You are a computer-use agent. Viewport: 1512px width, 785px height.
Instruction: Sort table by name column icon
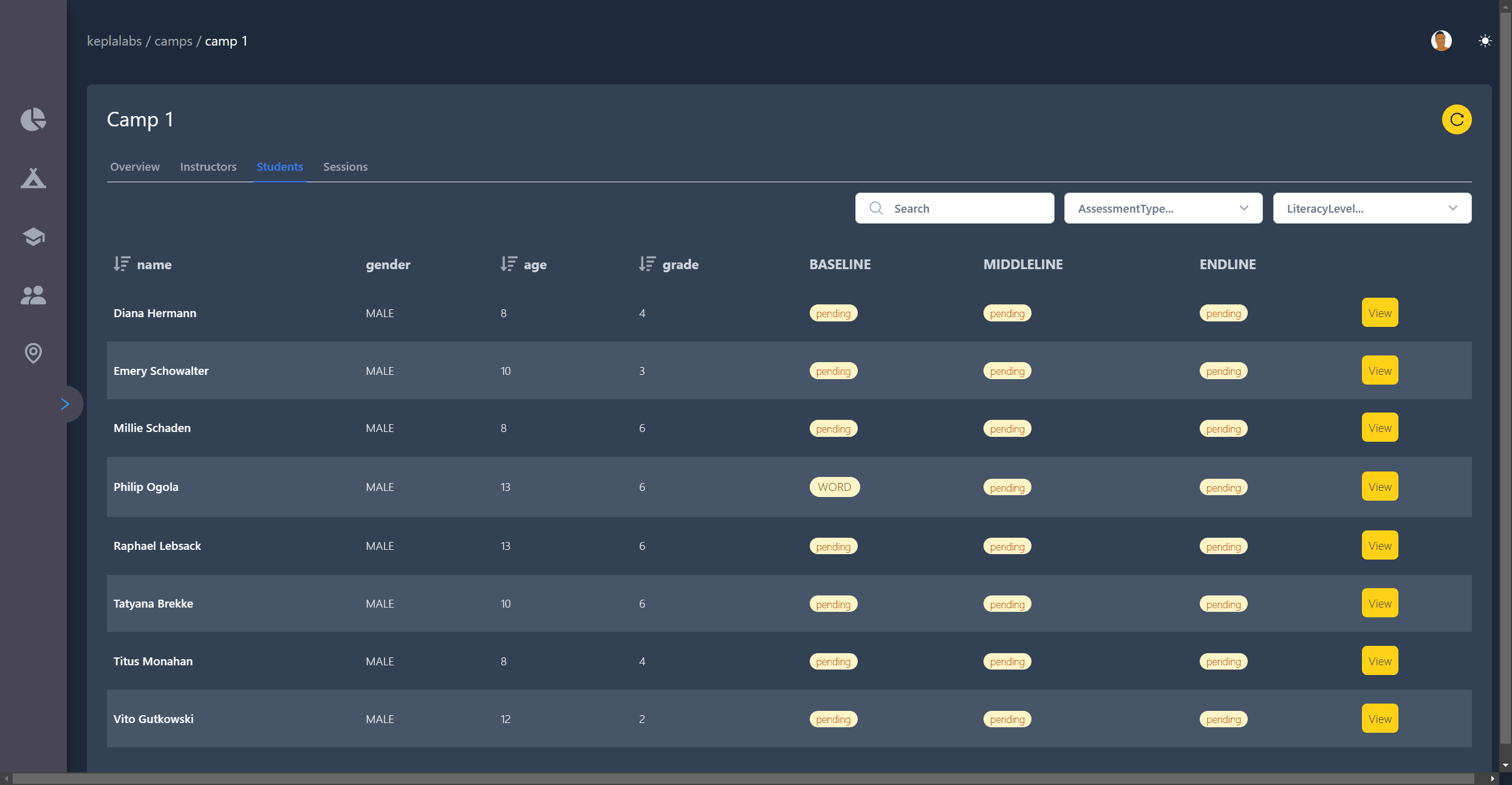121,264
